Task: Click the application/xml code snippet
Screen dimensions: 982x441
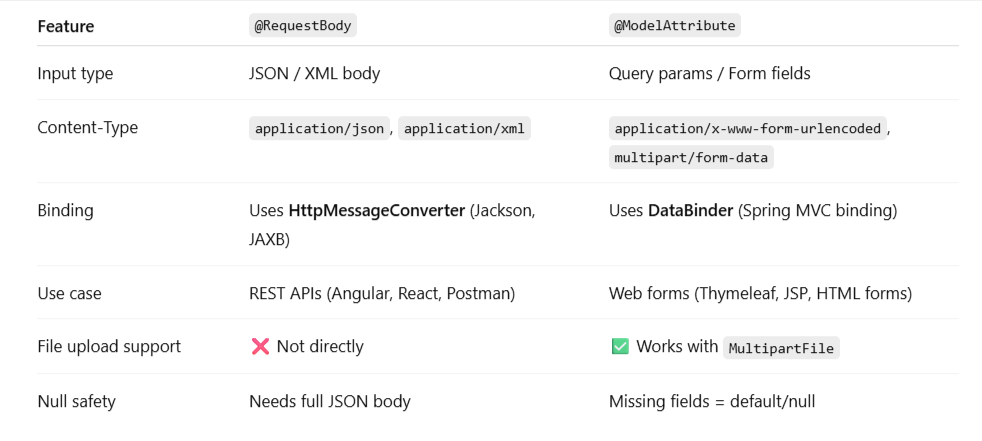Action: pos(464,128)
